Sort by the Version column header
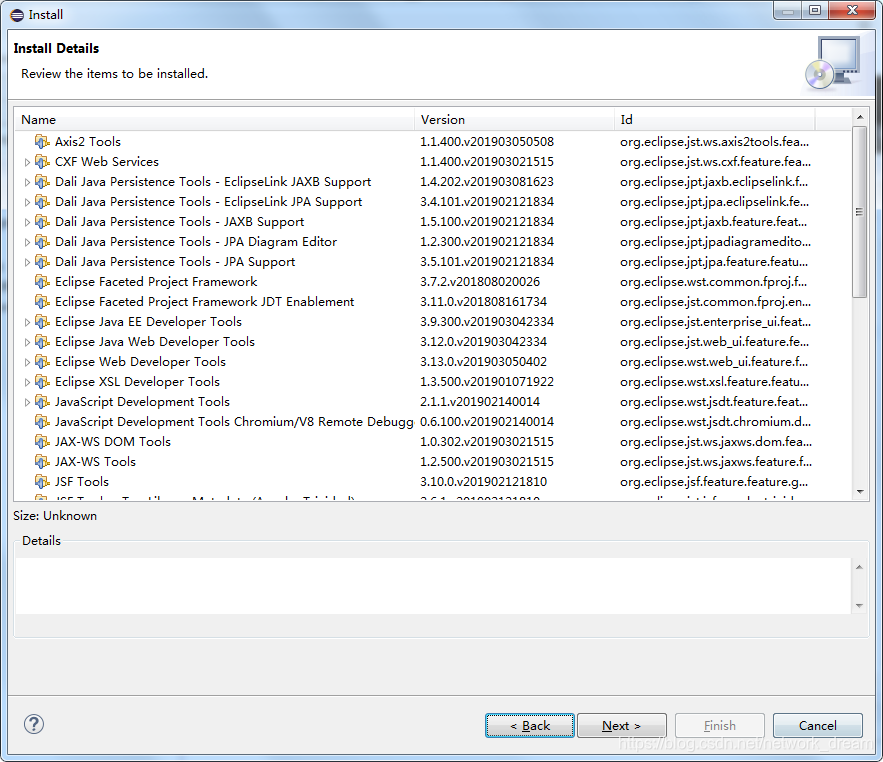This screenshot has height=762, width=883. 514,119
